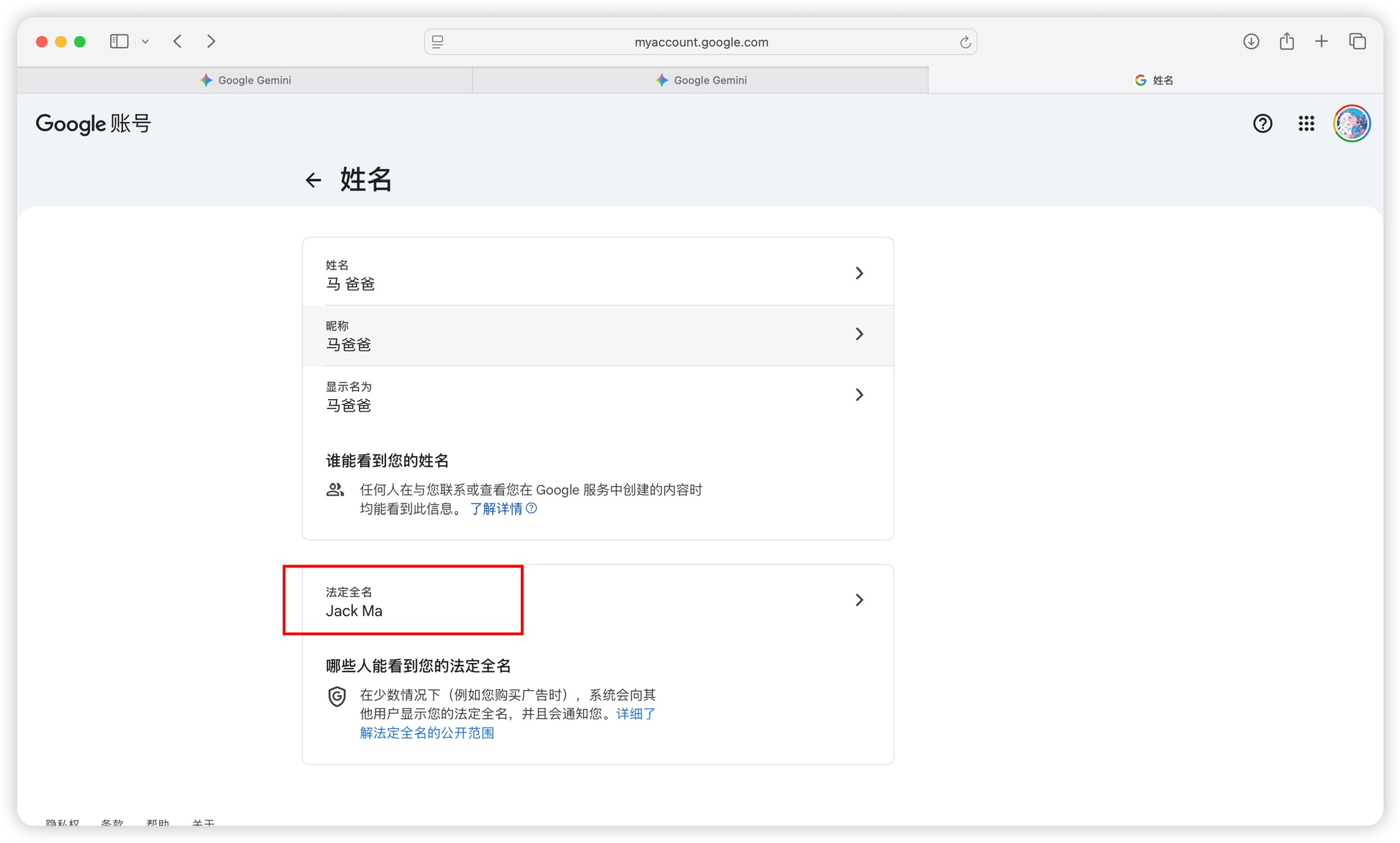
Task: Click the back arrow beside 姓名 heading
Action: tap(313, 180)
